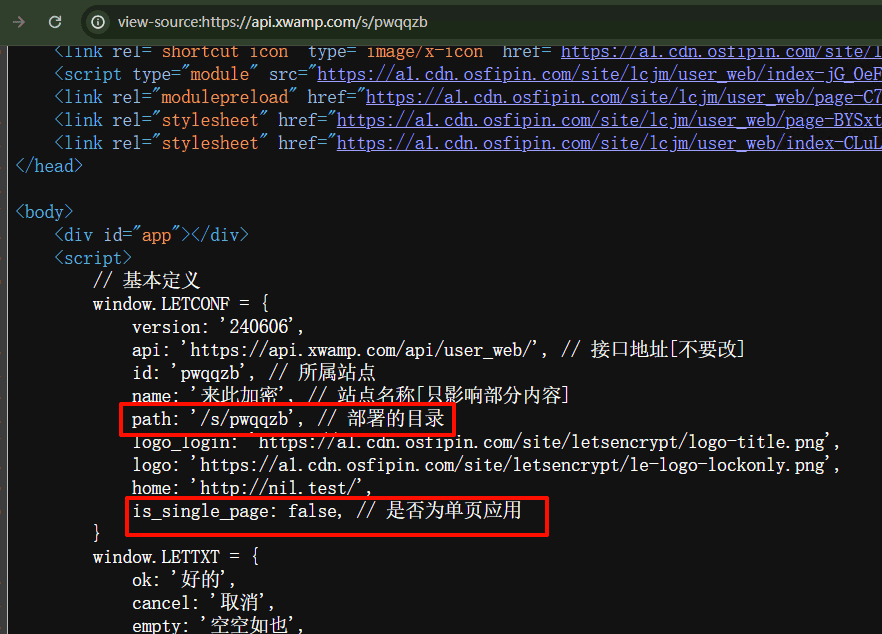Click the api user_web URL string
This screenshot has width=882, height=634.
(365, 349)
